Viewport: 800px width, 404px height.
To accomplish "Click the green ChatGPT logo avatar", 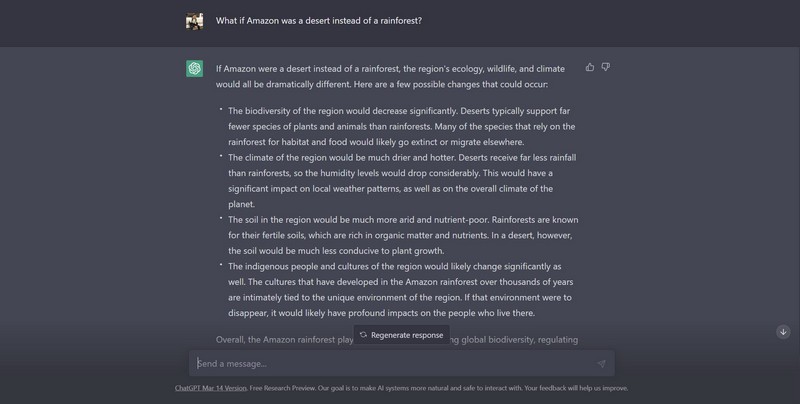I will 195,69.
